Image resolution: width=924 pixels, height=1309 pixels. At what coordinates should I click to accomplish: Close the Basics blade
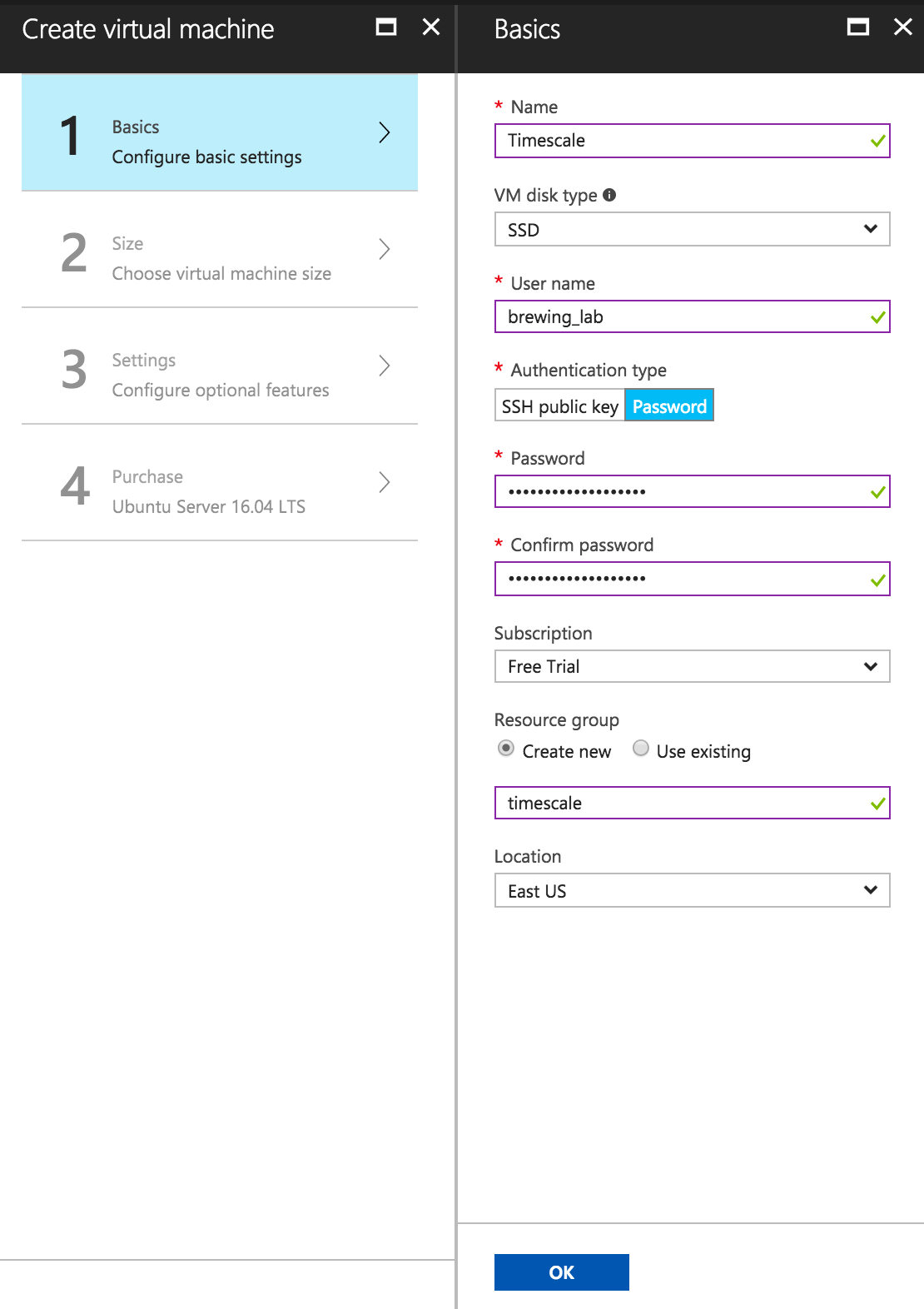(x=902, y=27)
